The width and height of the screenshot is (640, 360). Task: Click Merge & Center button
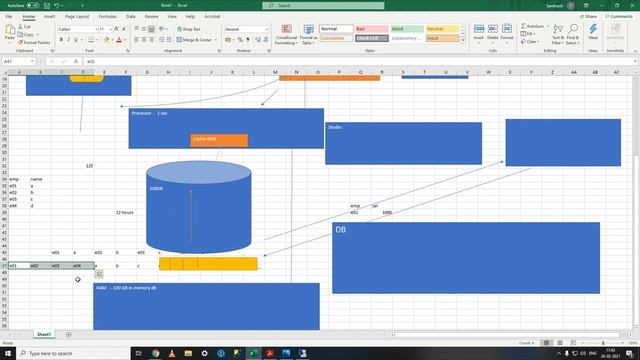tap(194, 40)
